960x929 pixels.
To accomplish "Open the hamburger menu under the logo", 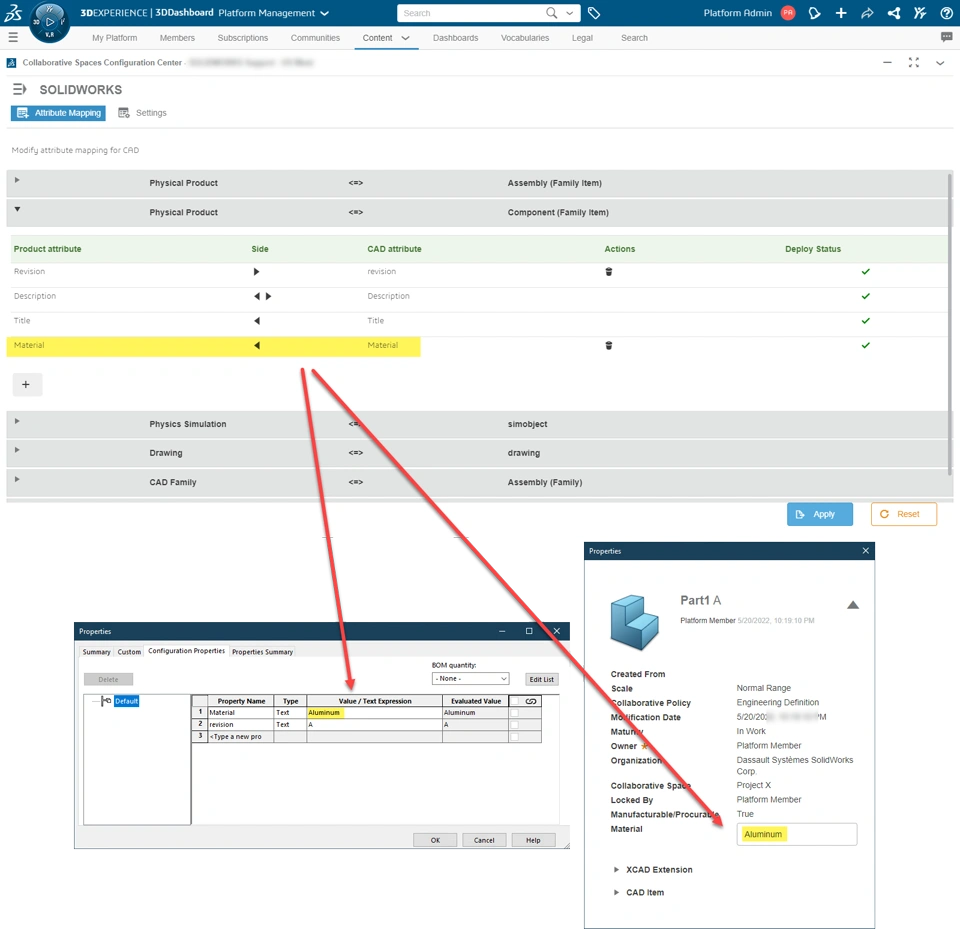I will [13, 38].
